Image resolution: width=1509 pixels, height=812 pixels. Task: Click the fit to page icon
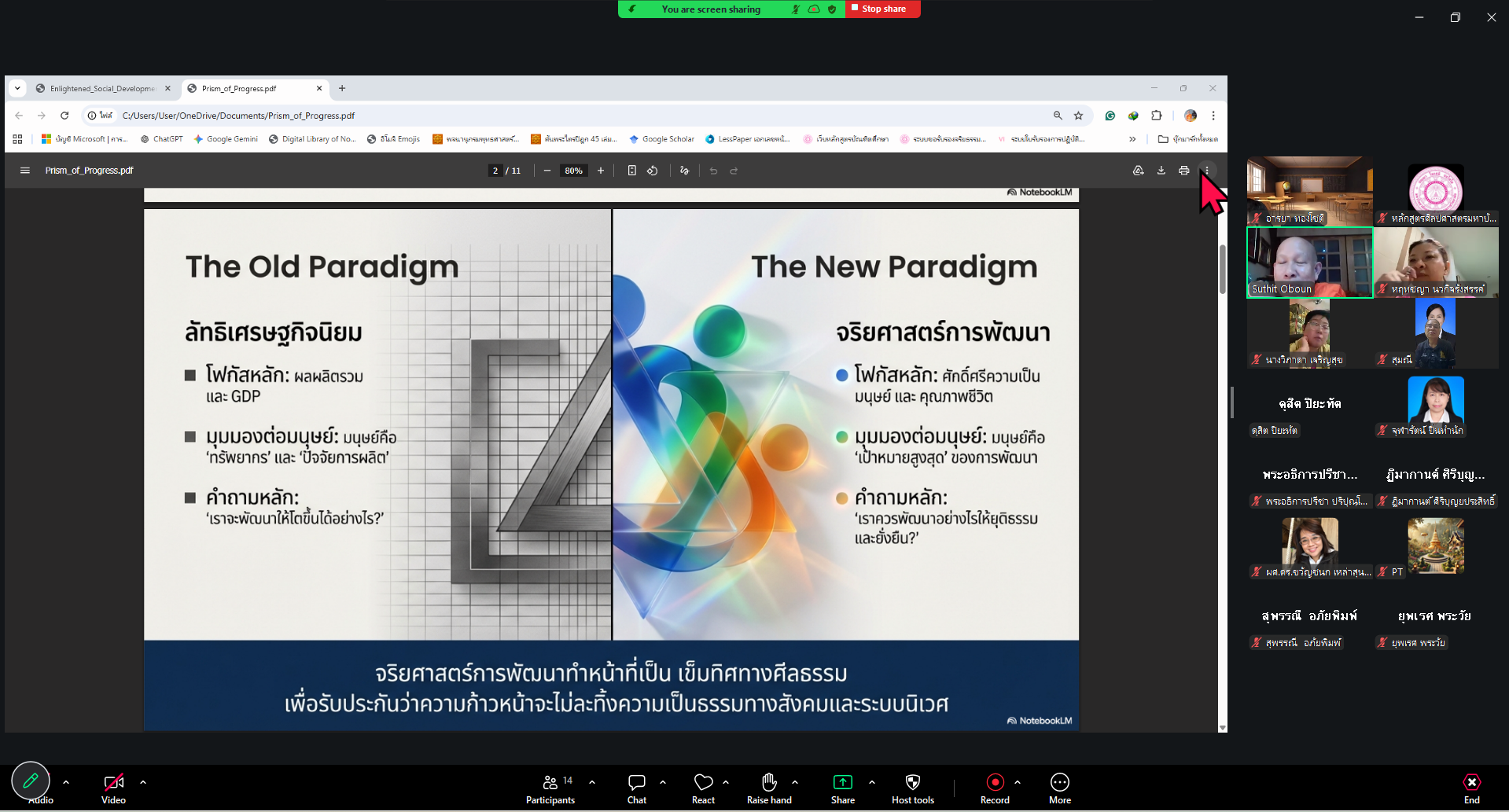point(631,171)
